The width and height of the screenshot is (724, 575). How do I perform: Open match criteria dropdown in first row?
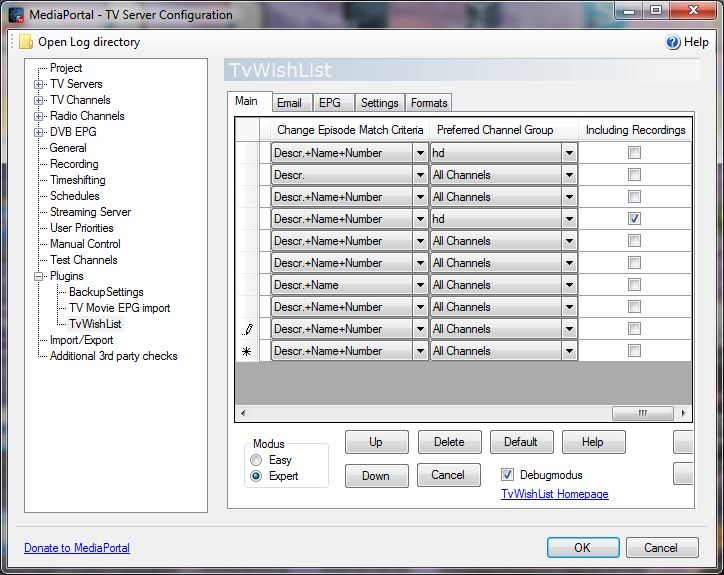420,153
